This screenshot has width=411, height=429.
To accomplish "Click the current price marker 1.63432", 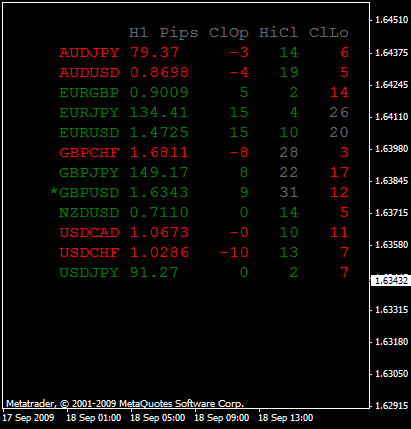I will (x=391, y=281).
